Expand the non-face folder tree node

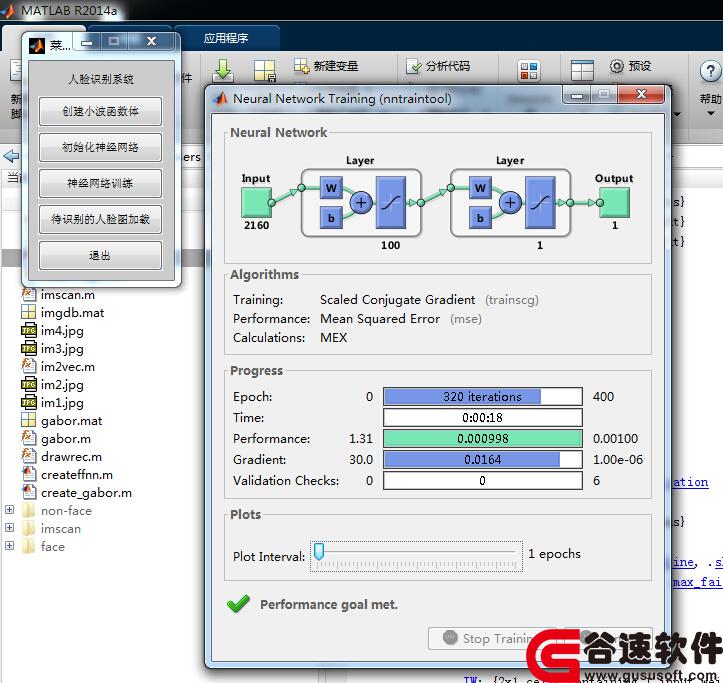[x=9, y=510]
